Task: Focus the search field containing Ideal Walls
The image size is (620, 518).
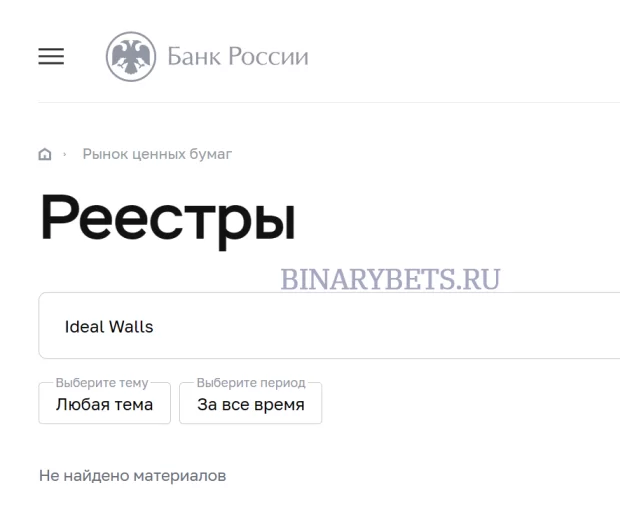Action: (x=329, y=326)
